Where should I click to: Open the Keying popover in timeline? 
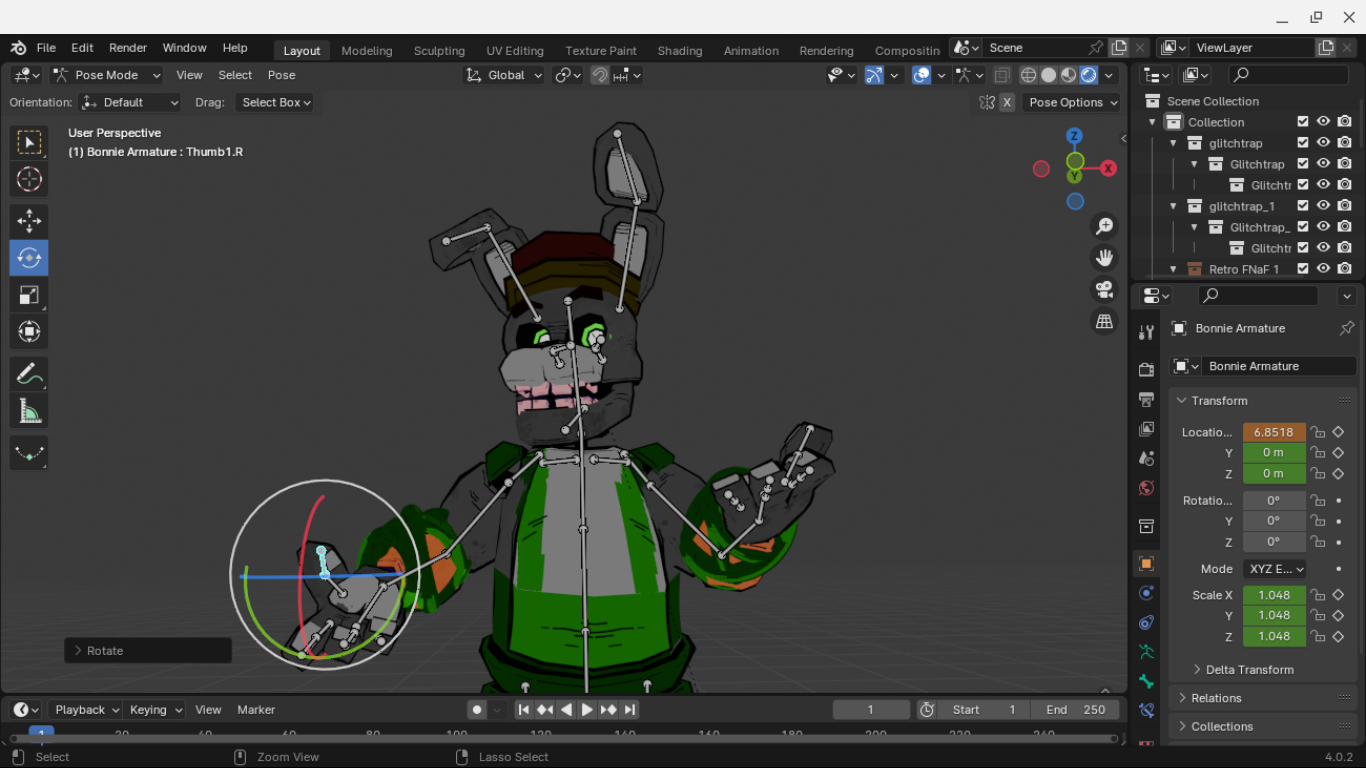pyautogui.click(x=156, y=710)
